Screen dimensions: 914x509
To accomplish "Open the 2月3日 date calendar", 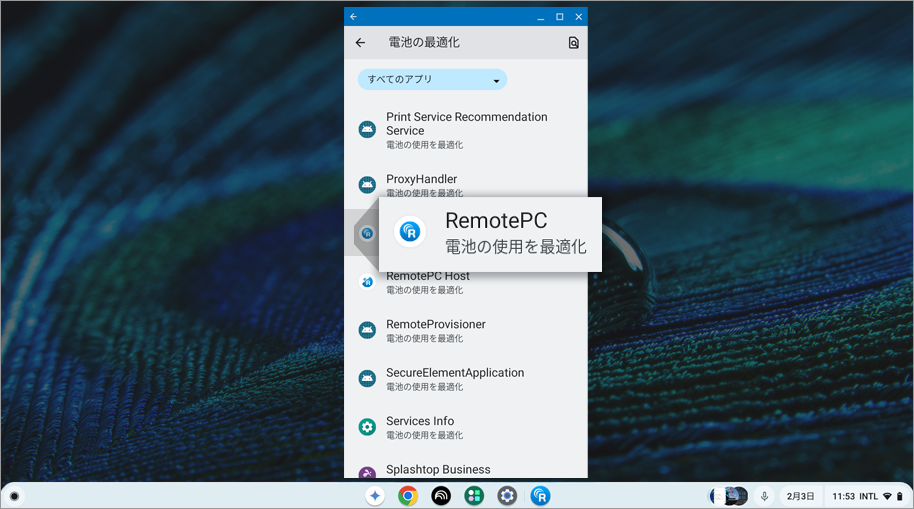I will click(x=800, y=496).
